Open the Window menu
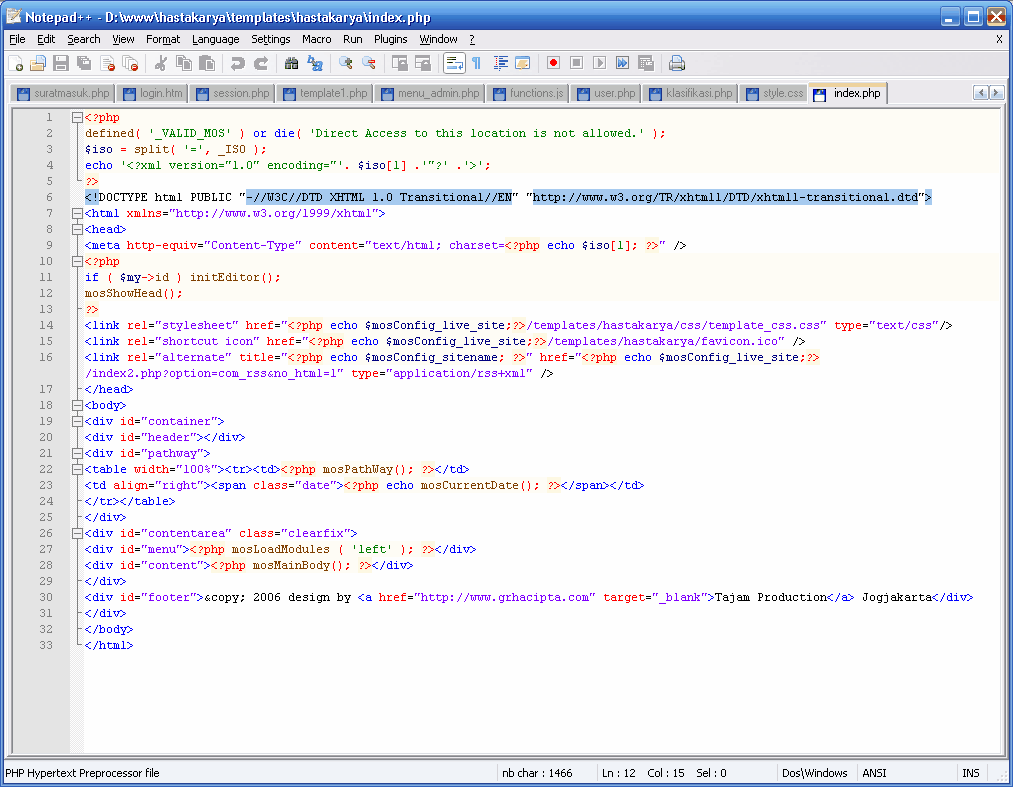The height and width of the screenshot is (787, 1013). [x=438, y=39]
